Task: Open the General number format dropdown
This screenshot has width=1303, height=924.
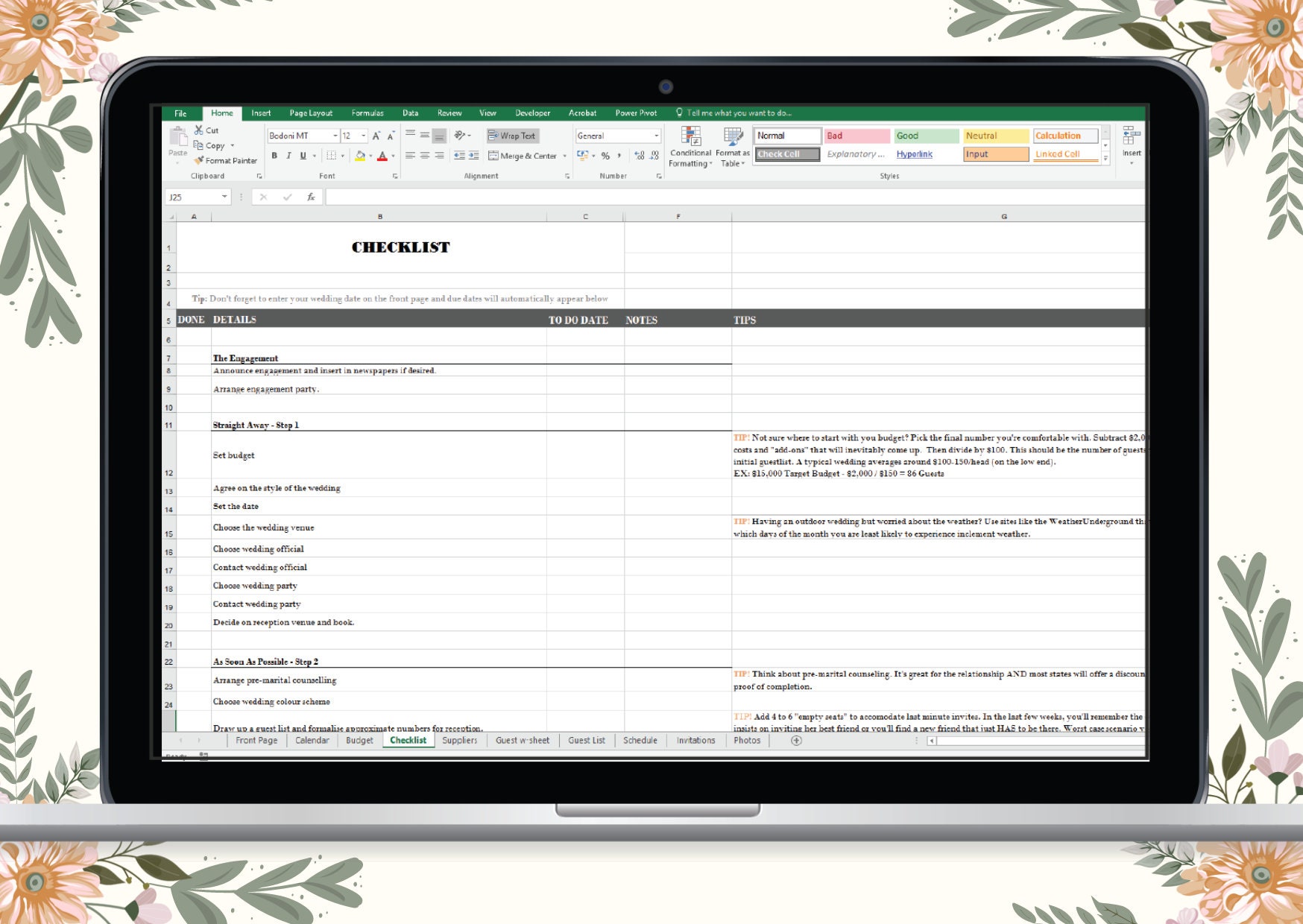Action: [x=656, y=136]
